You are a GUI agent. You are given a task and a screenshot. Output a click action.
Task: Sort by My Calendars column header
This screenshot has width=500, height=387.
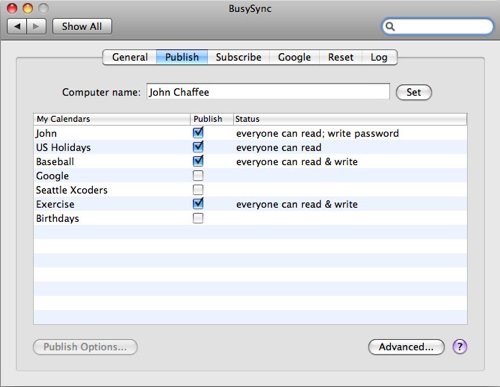tap(112, 119)
